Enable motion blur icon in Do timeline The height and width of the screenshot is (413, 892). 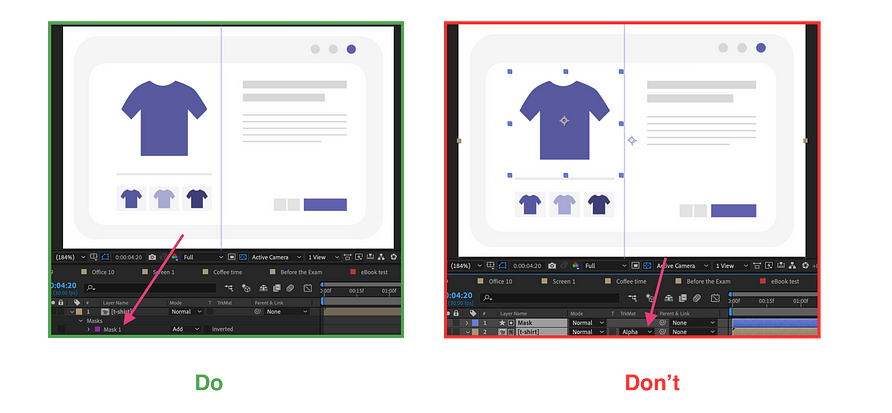(x=291, y=288)
